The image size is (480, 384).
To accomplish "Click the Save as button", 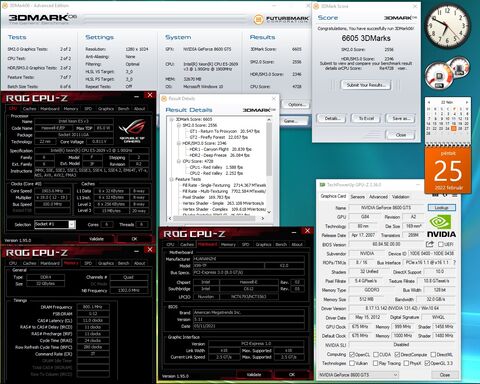I will click(400, 118).
